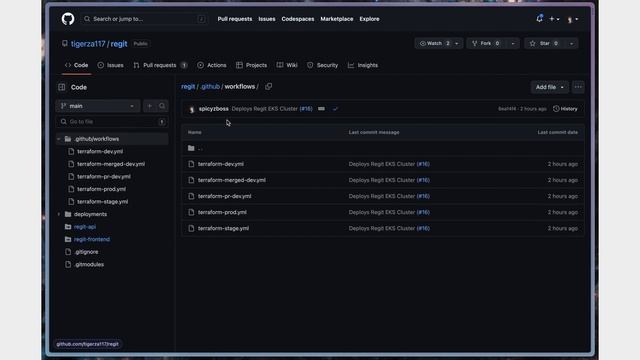Collapse the .github/workflows tree folder
Image resolution: width=640 pixels, height=360 pixels.
coord(58,139)
